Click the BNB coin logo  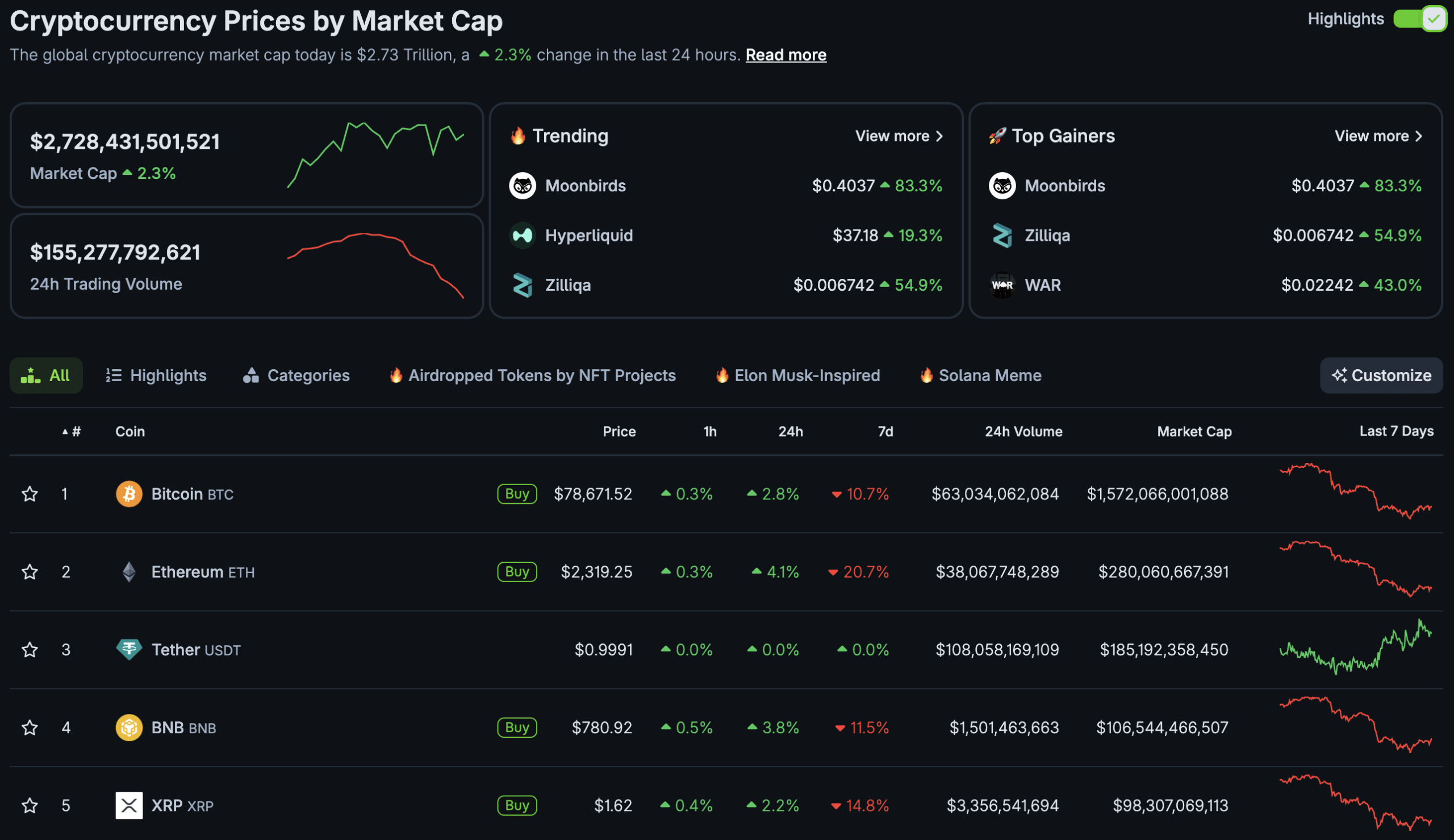(x=129, y=727)
